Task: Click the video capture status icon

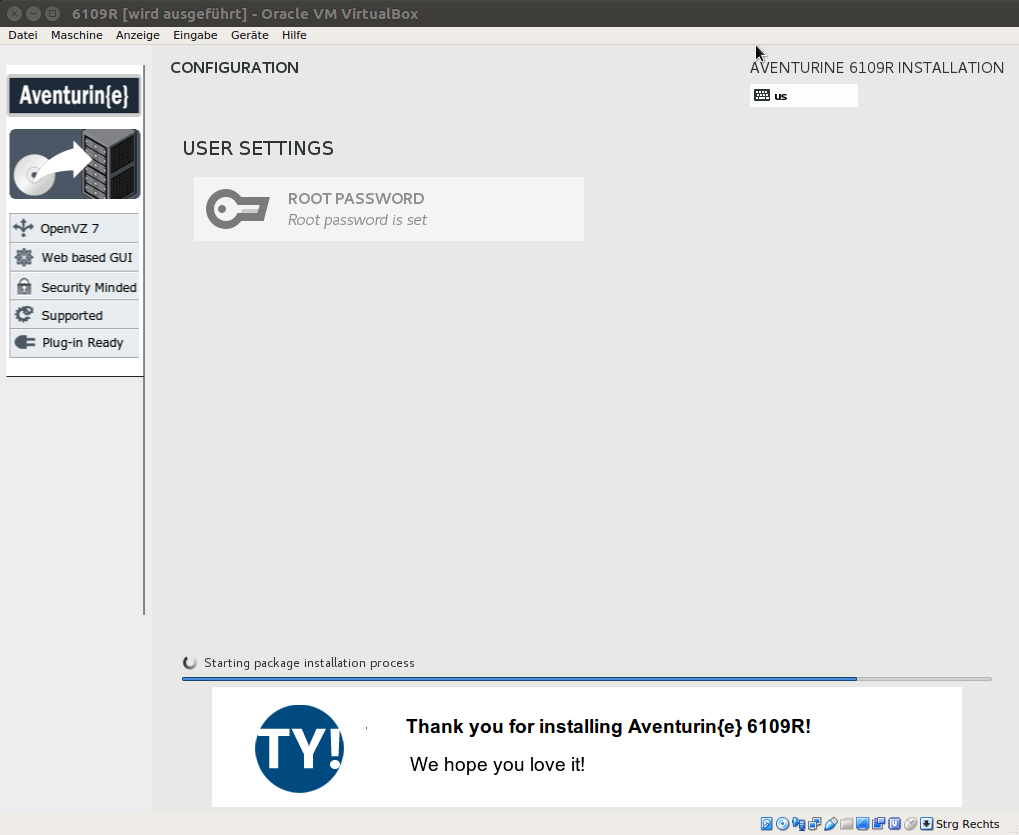Action: [879, 824]
